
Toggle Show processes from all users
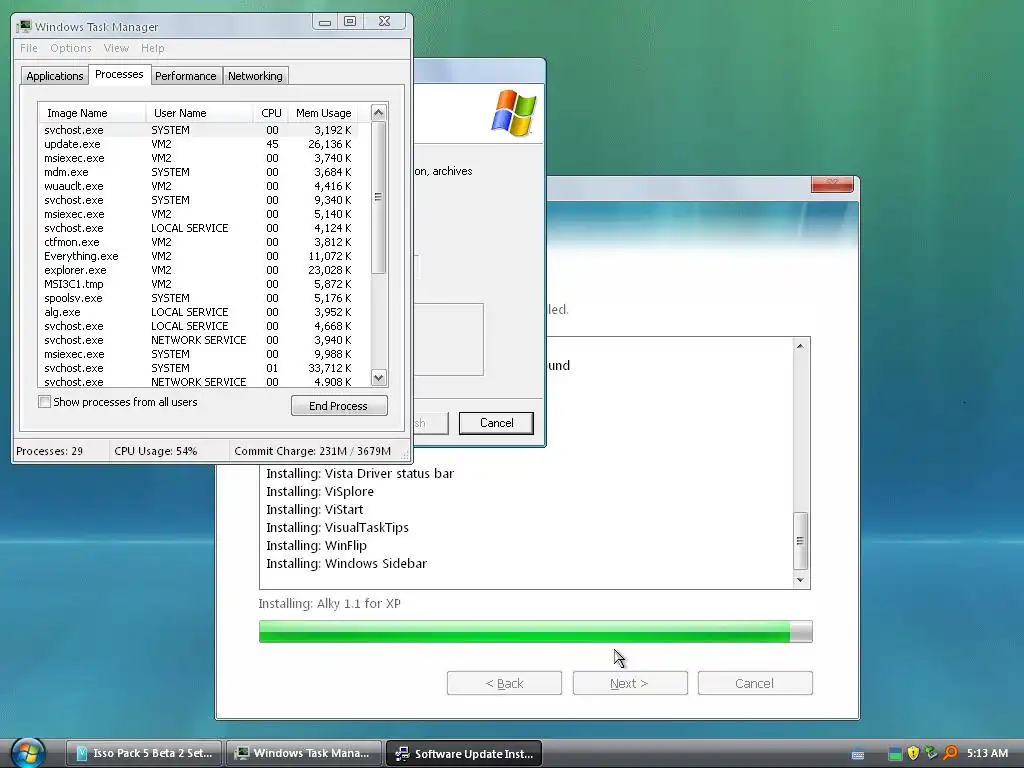(44, 402)
